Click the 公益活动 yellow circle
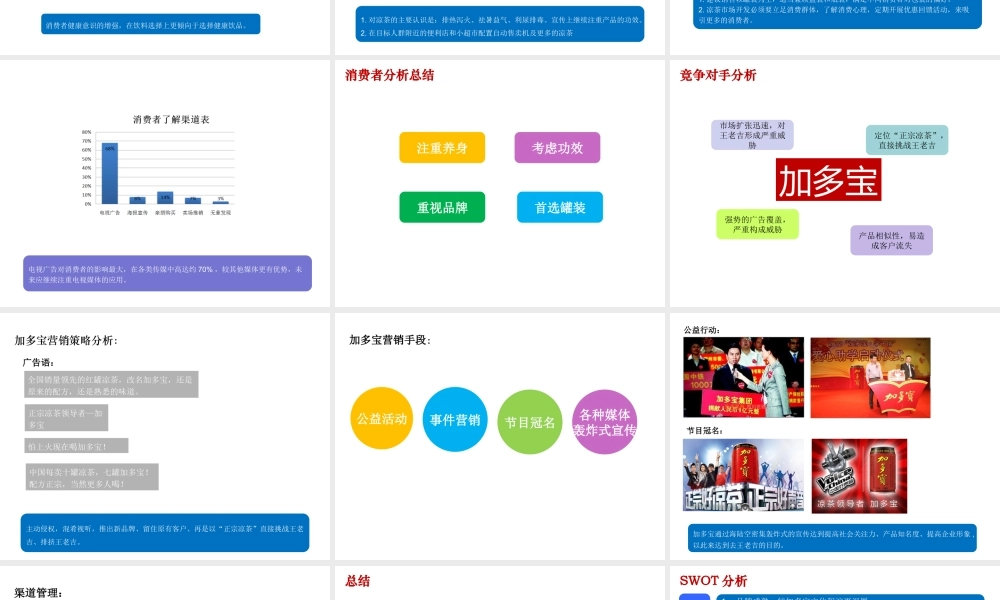Viewport: 1000px width, 600px height. [x=381, y=418]
